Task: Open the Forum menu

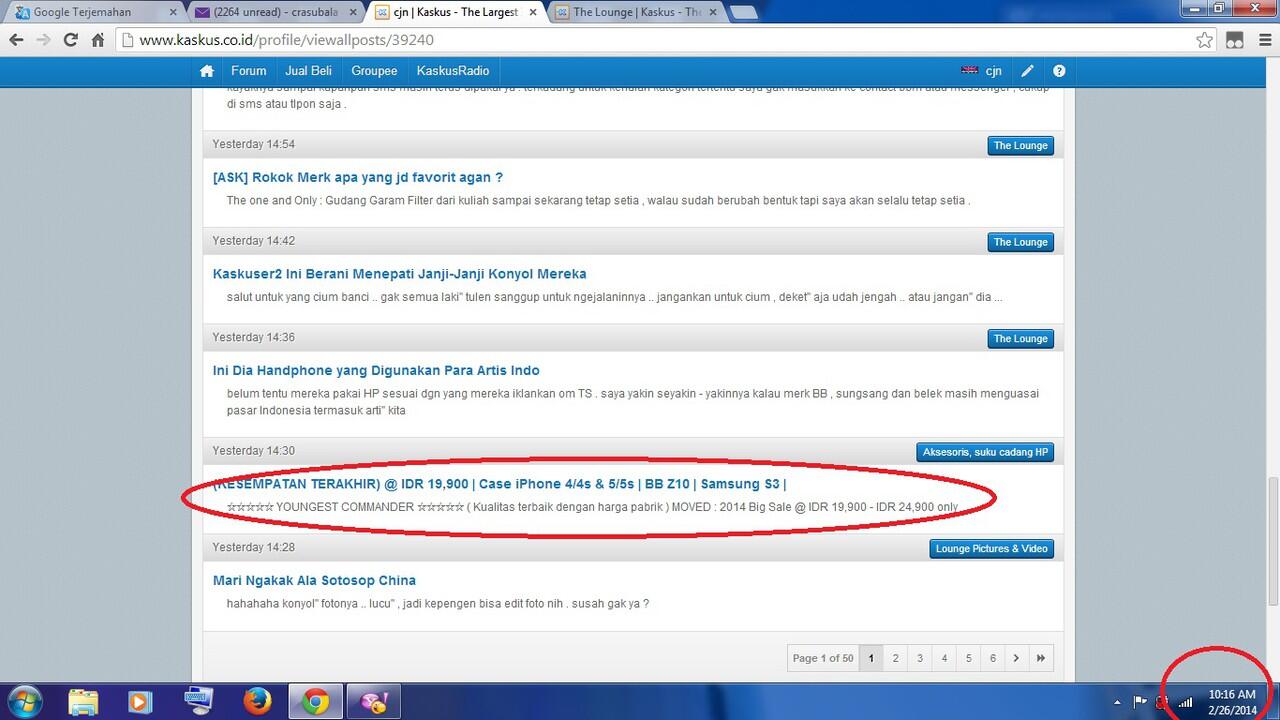Action: click(x=249, y=71)
